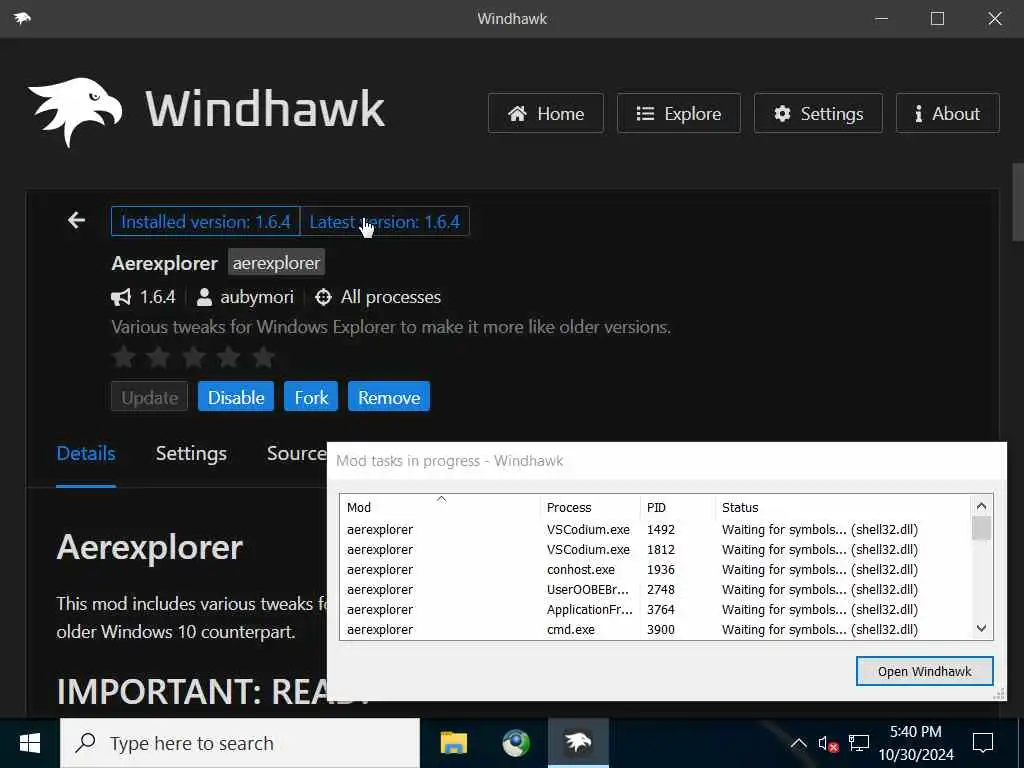Click the main window vertical scrollbar
Image resolution: width=1024 pixels, height=768 pixels.
click(1017, 202)
